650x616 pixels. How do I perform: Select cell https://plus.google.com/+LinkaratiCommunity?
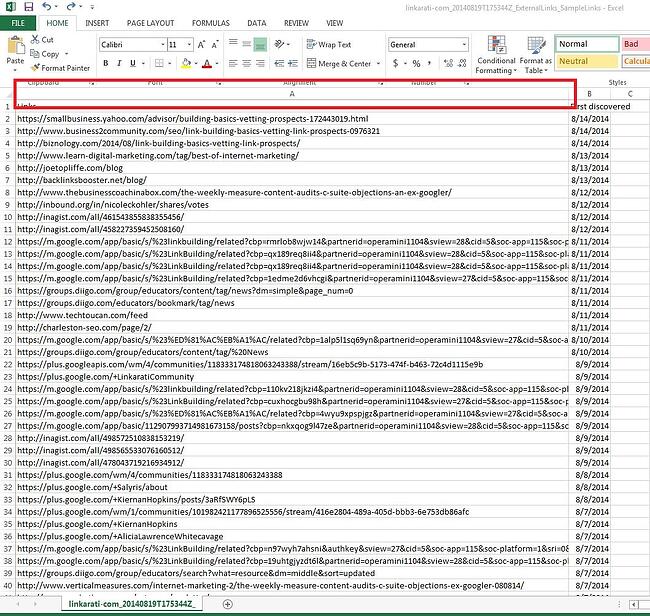292,377
